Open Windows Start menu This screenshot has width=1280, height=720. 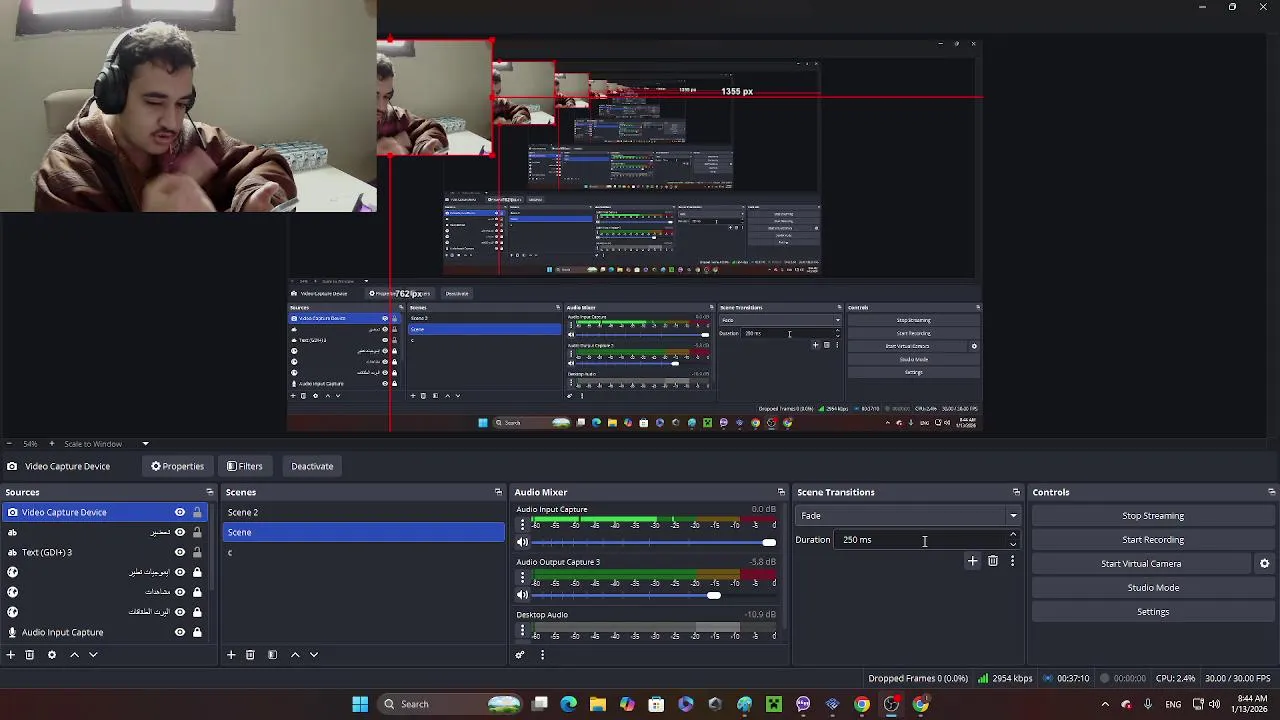[360, 704]
